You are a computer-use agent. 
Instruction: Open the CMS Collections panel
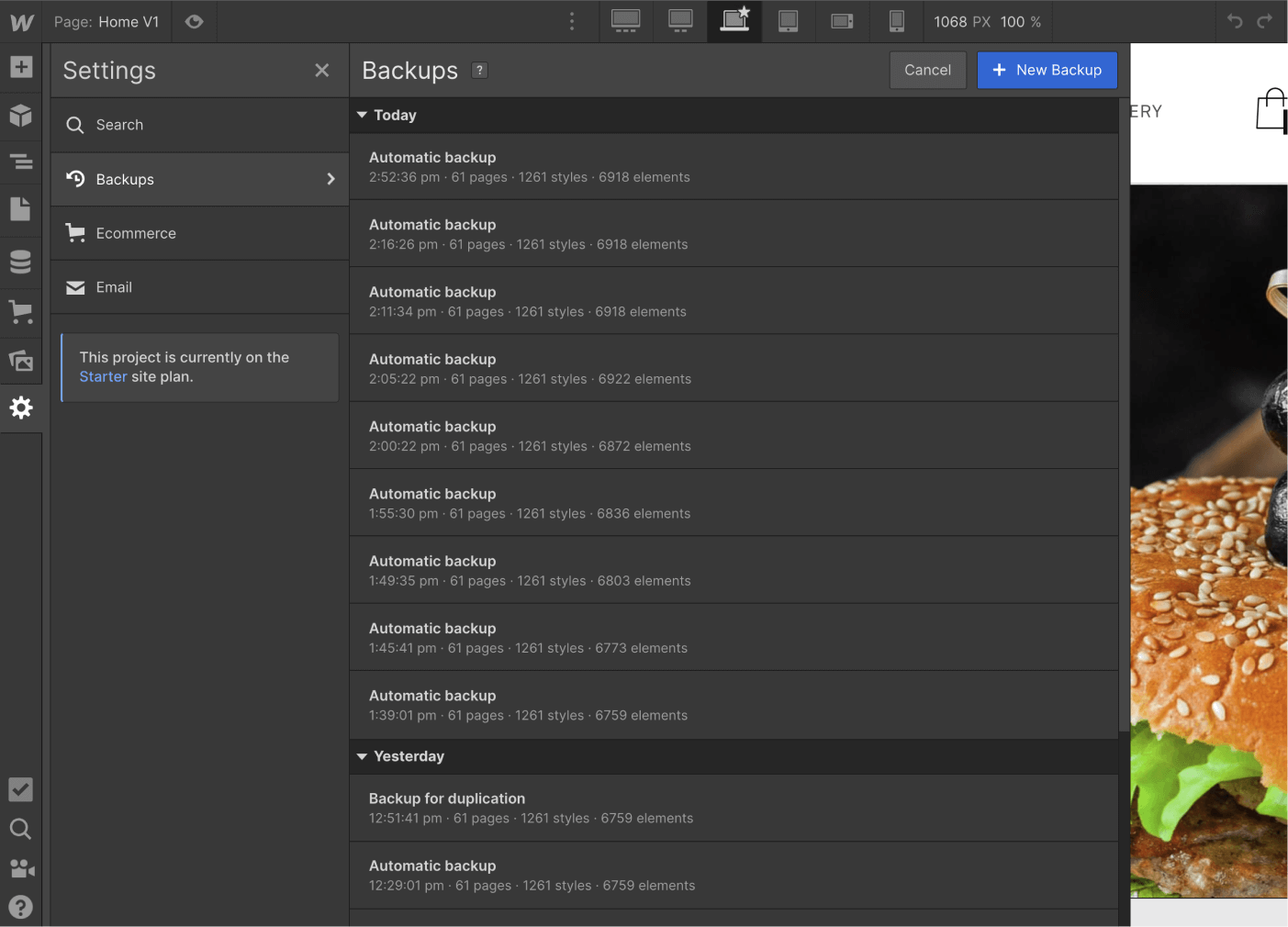pyautogui.click(x=21, y=262)
